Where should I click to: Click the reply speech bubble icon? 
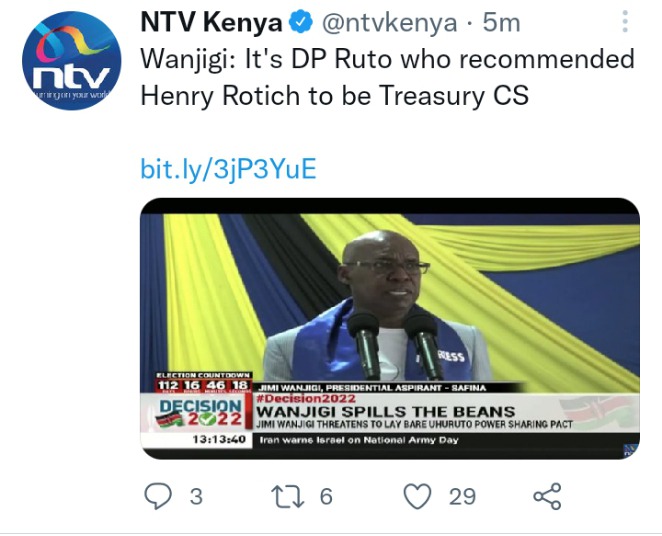point(158,496)
